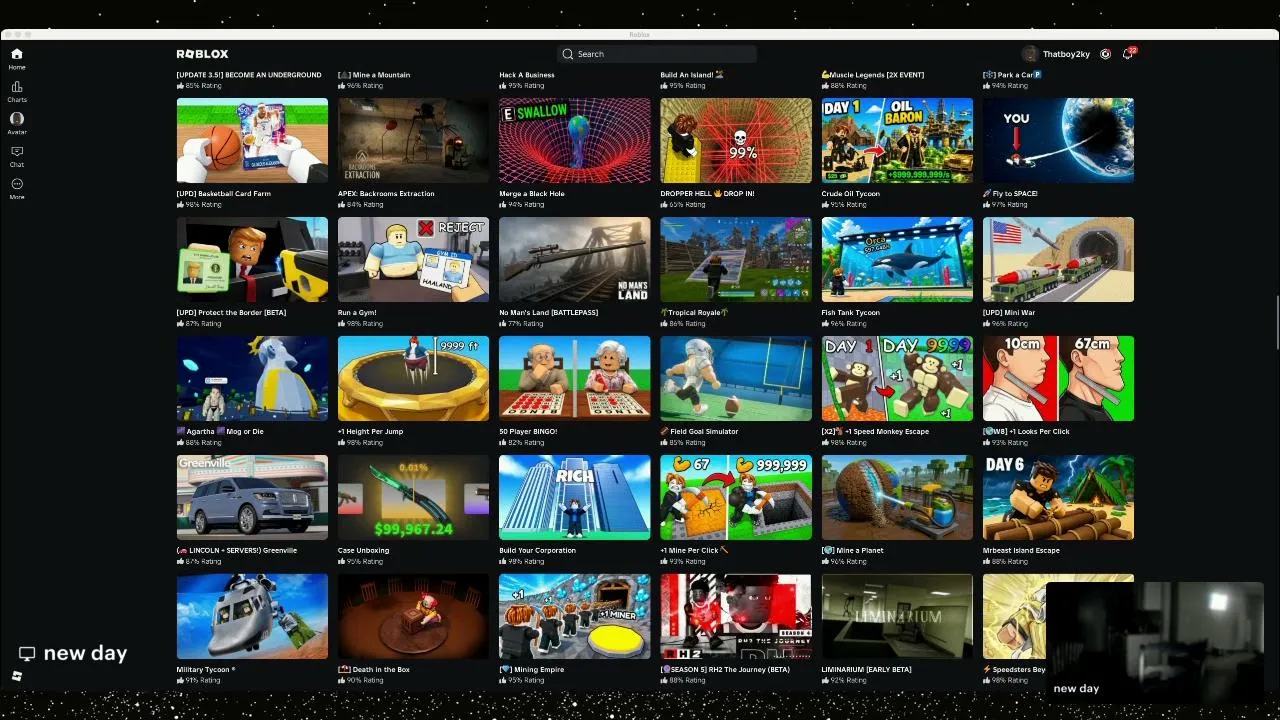Click the LIMINARIUM early beta thumbnail

(x=897, y=616)
